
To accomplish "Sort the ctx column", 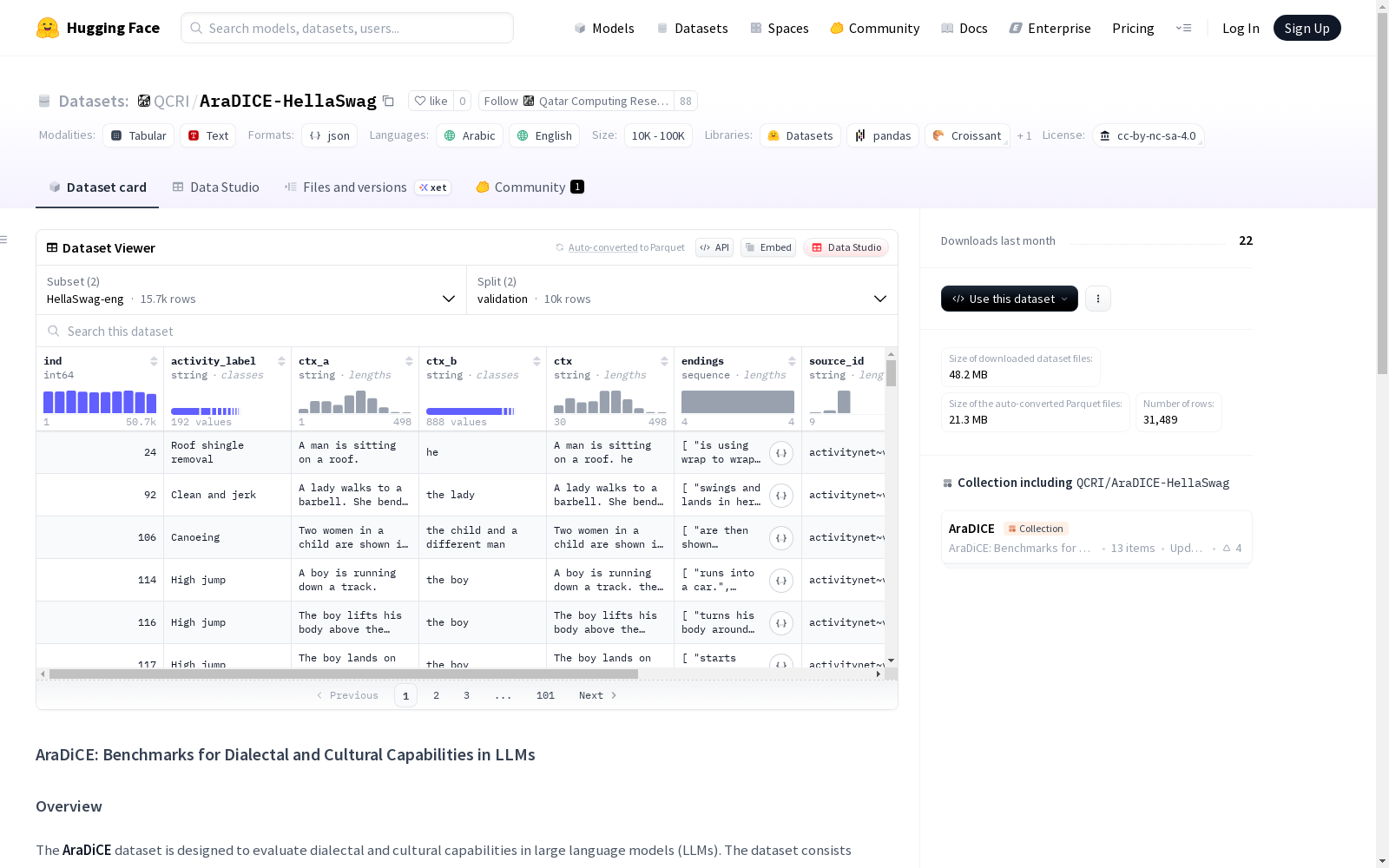I will tap(664, 361).
